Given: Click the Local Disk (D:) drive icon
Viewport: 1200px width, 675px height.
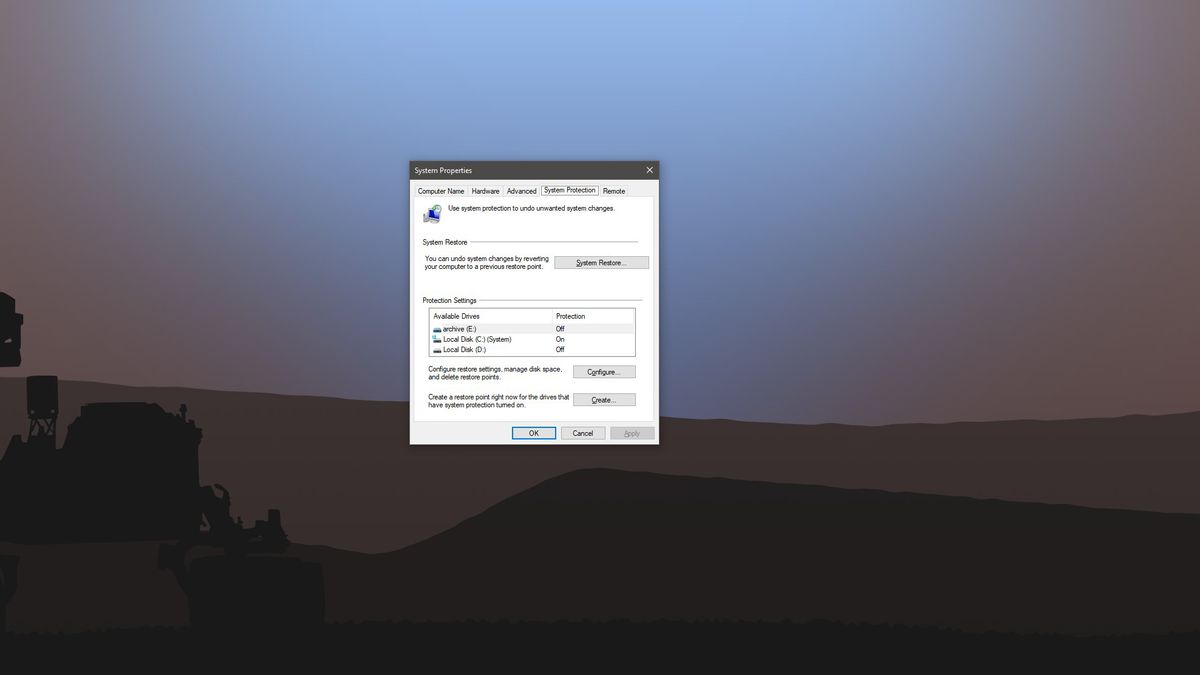Looking at the screenshot, I should 436,349.
